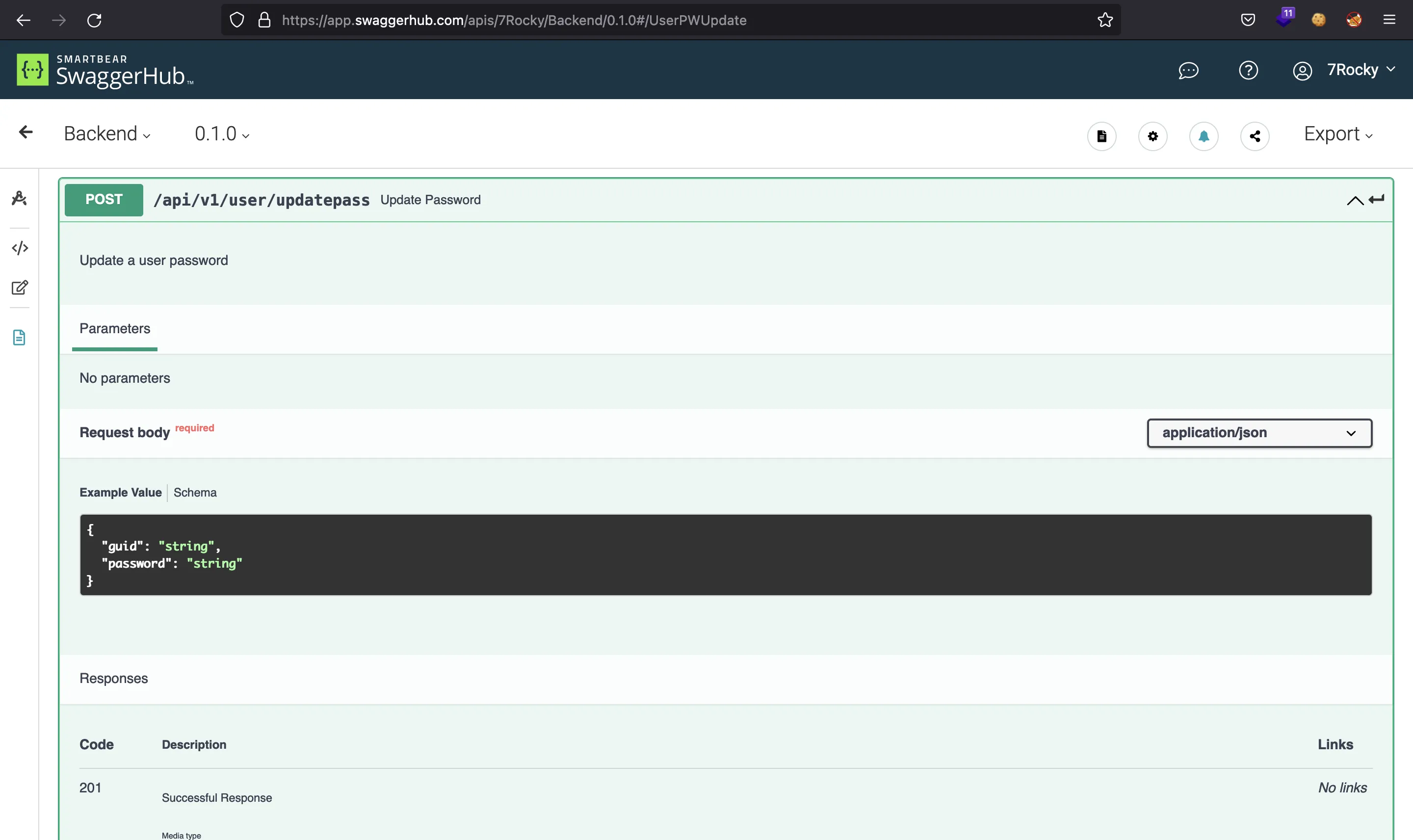The image size is (1413, 840).
Task: Switch to the Schema tab
Action: pyautogui.click(x=195, y=493)
